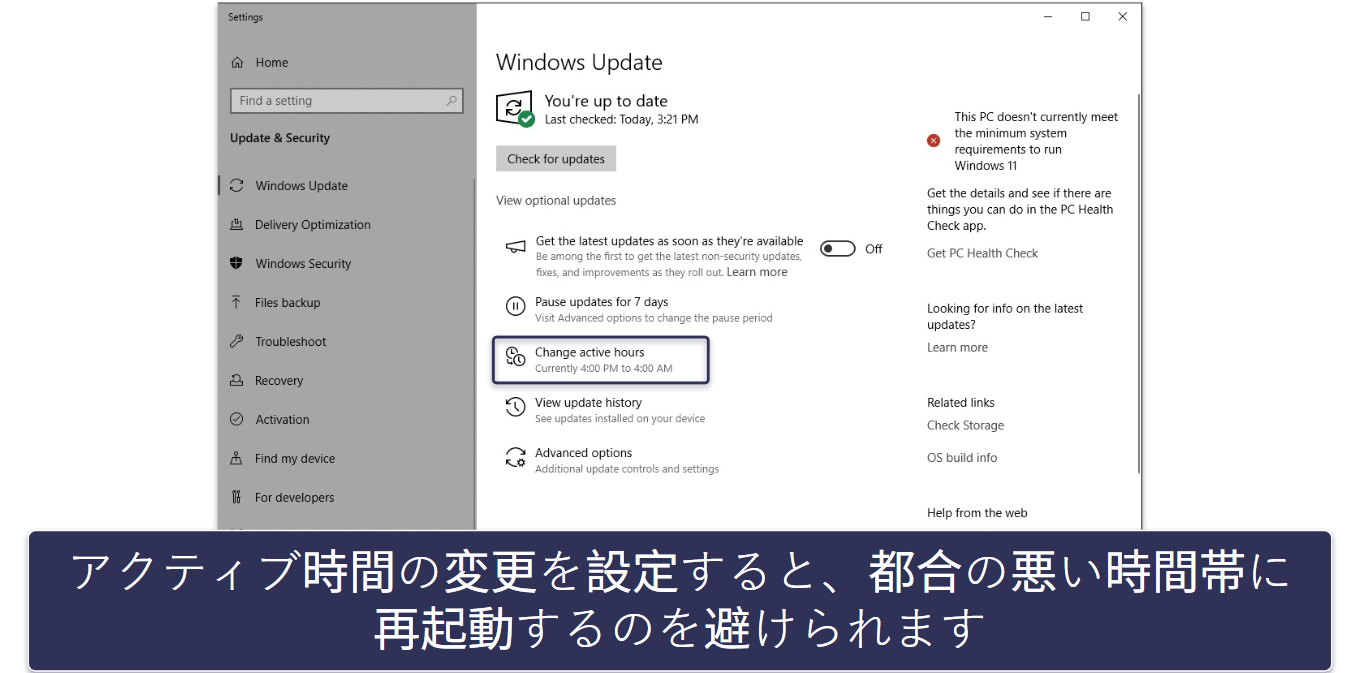
Task: Click the up-to-date status icon with green check
Action: 516,109
